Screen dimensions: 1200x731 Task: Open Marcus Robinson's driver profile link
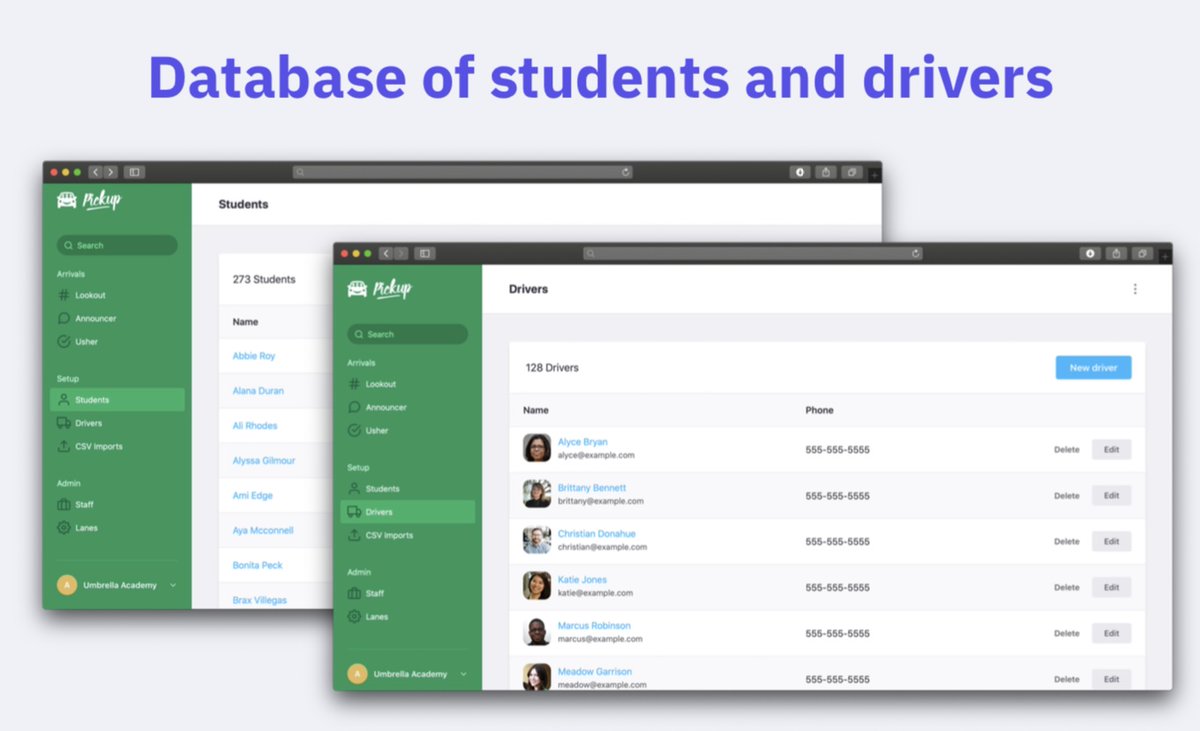point(594,626)
